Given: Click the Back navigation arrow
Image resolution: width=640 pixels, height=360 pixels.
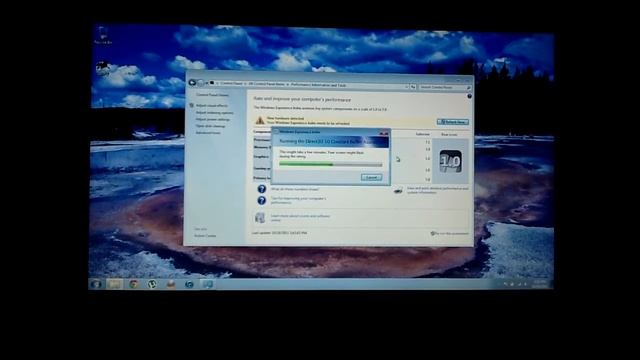Looking at the screenshot, I should click(x=192, y=83).
